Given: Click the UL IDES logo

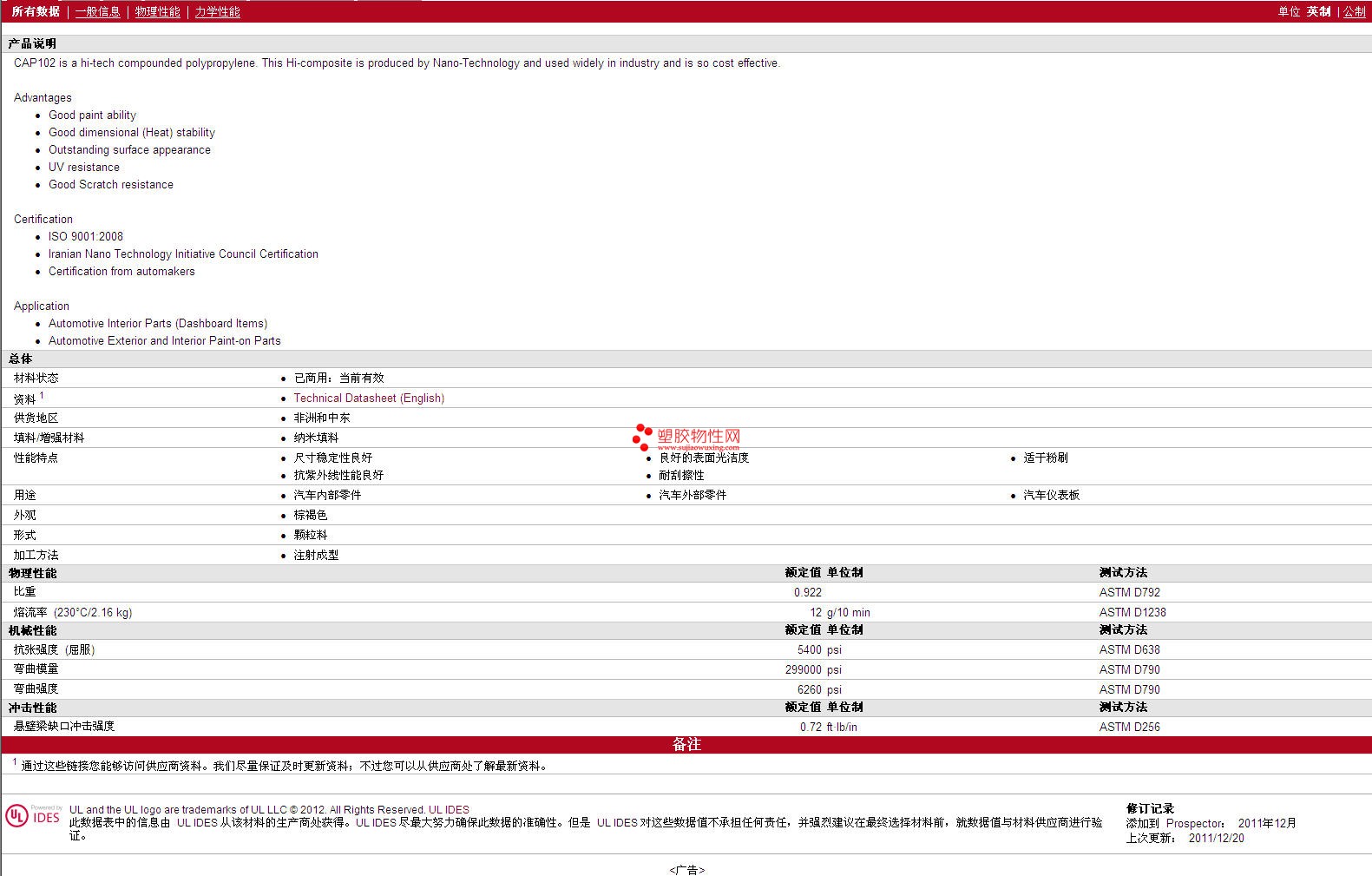Looking at the screenshot, I should (33, 815).
